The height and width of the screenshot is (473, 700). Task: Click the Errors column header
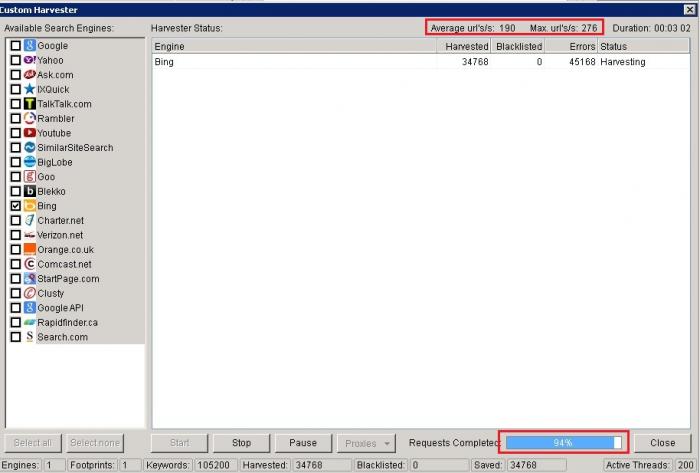click(x=571, y=46)
